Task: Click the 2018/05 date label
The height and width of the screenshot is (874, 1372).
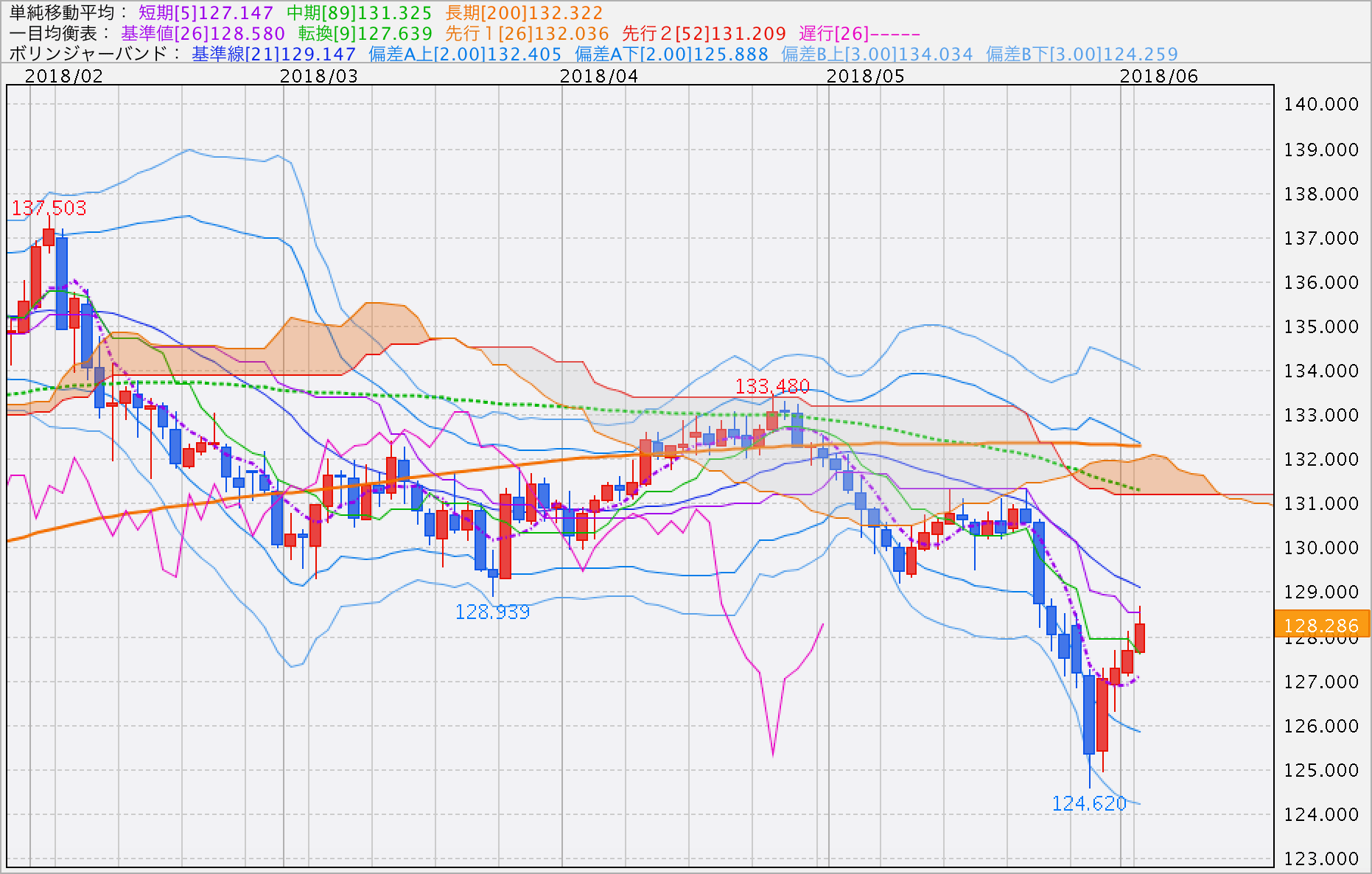Action: 866,76
